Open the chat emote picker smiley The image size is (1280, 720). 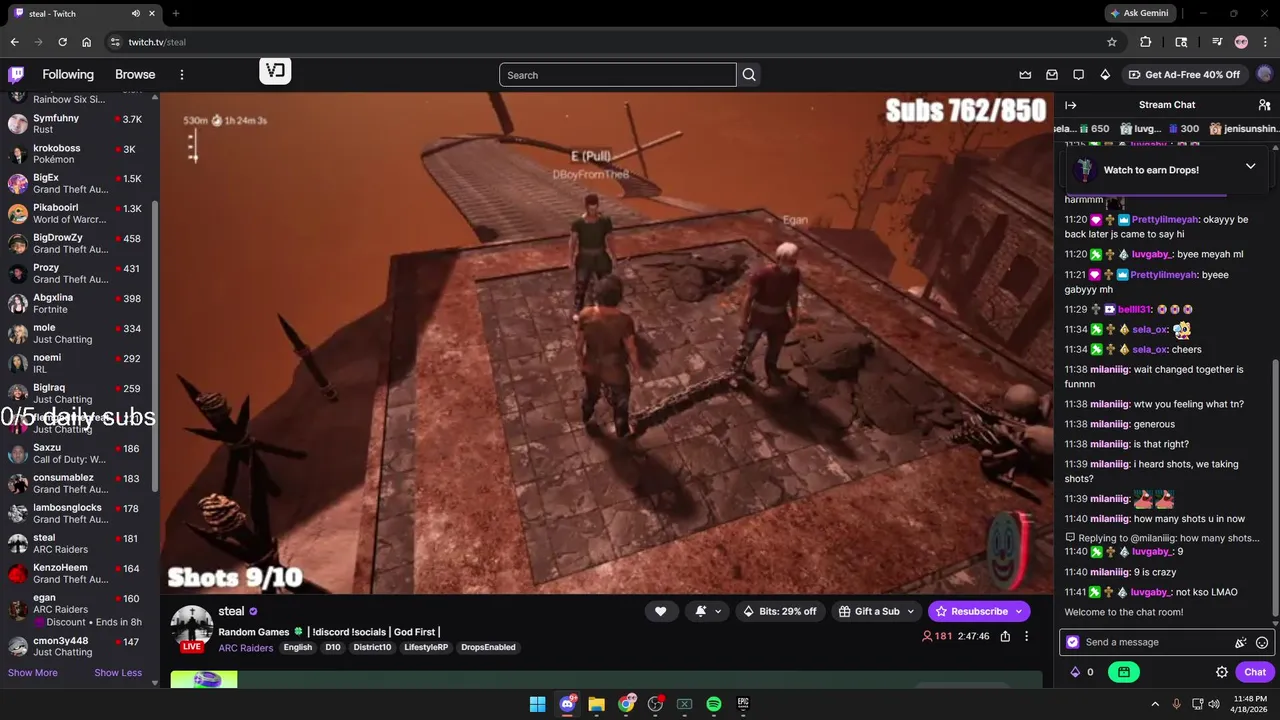point(1262,643)
